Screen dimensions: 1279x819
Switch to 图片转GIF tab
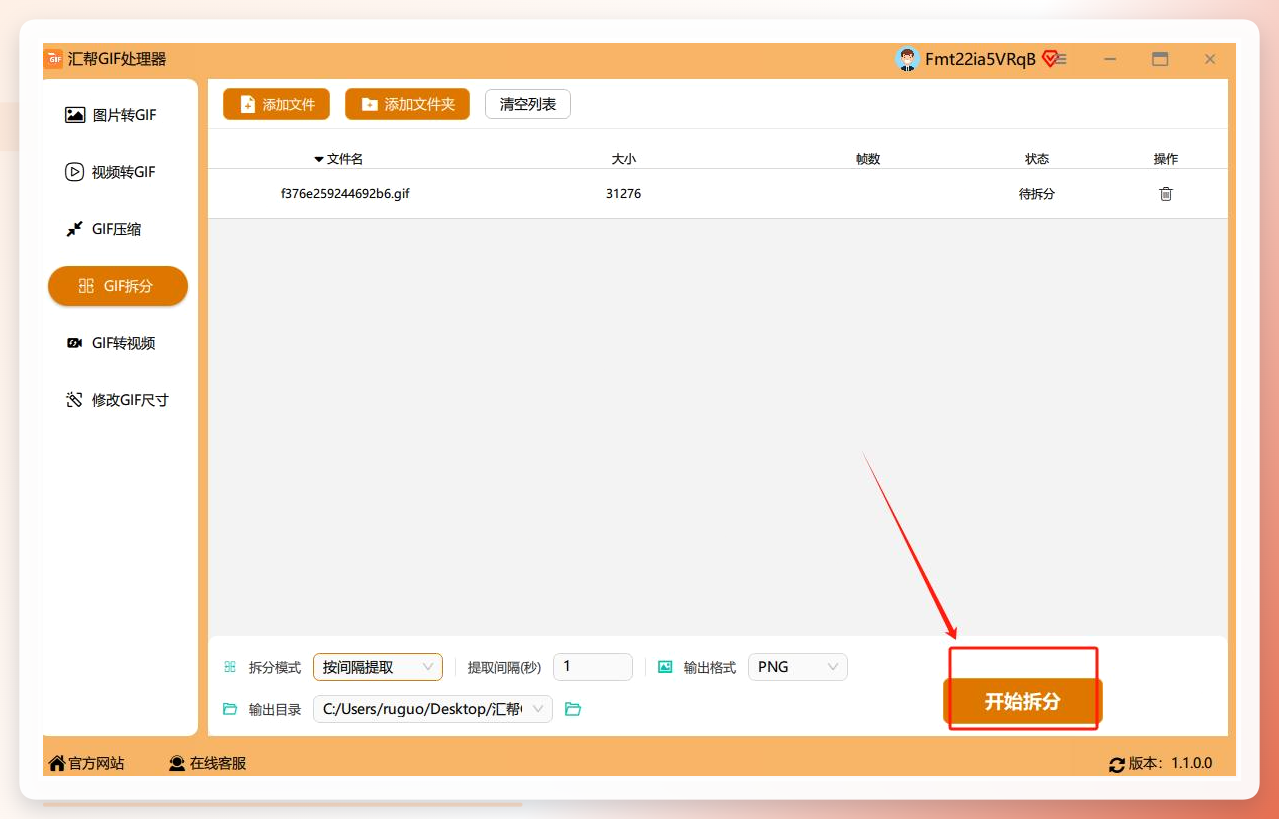coord(118,115)
